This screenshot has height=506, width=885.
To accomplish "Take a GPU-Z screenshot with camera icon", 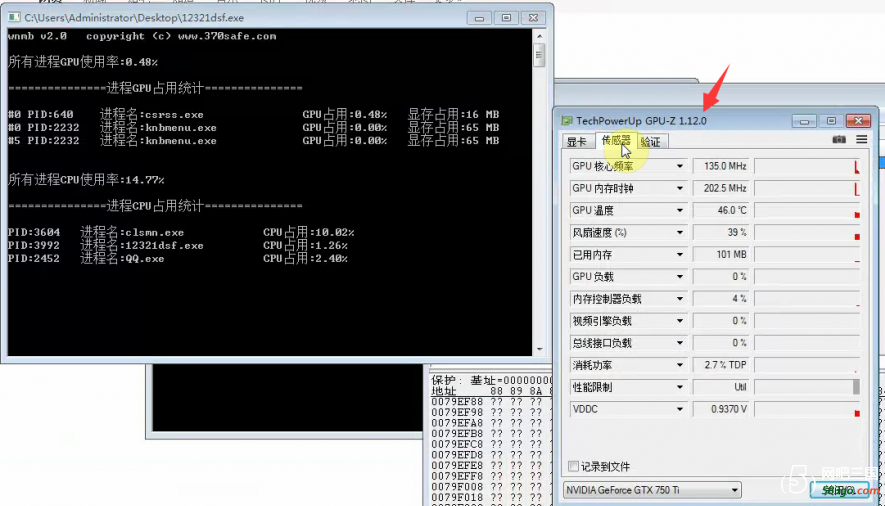I will tap(839, 139).
